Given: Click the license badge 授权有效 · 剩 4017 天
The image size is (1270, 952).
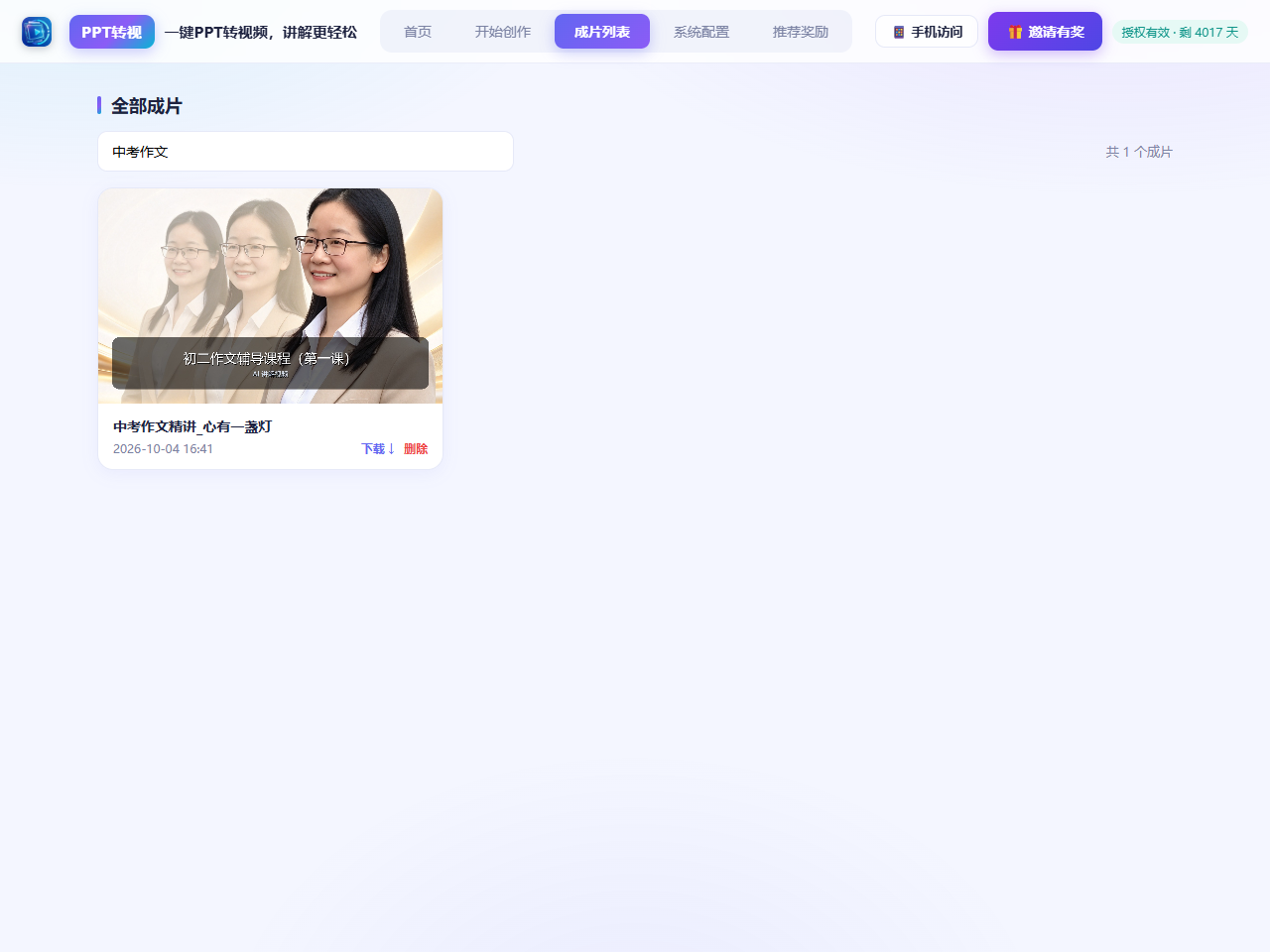Looking at the screenshot, I should pyautogui.click(x=1180, y=32).
